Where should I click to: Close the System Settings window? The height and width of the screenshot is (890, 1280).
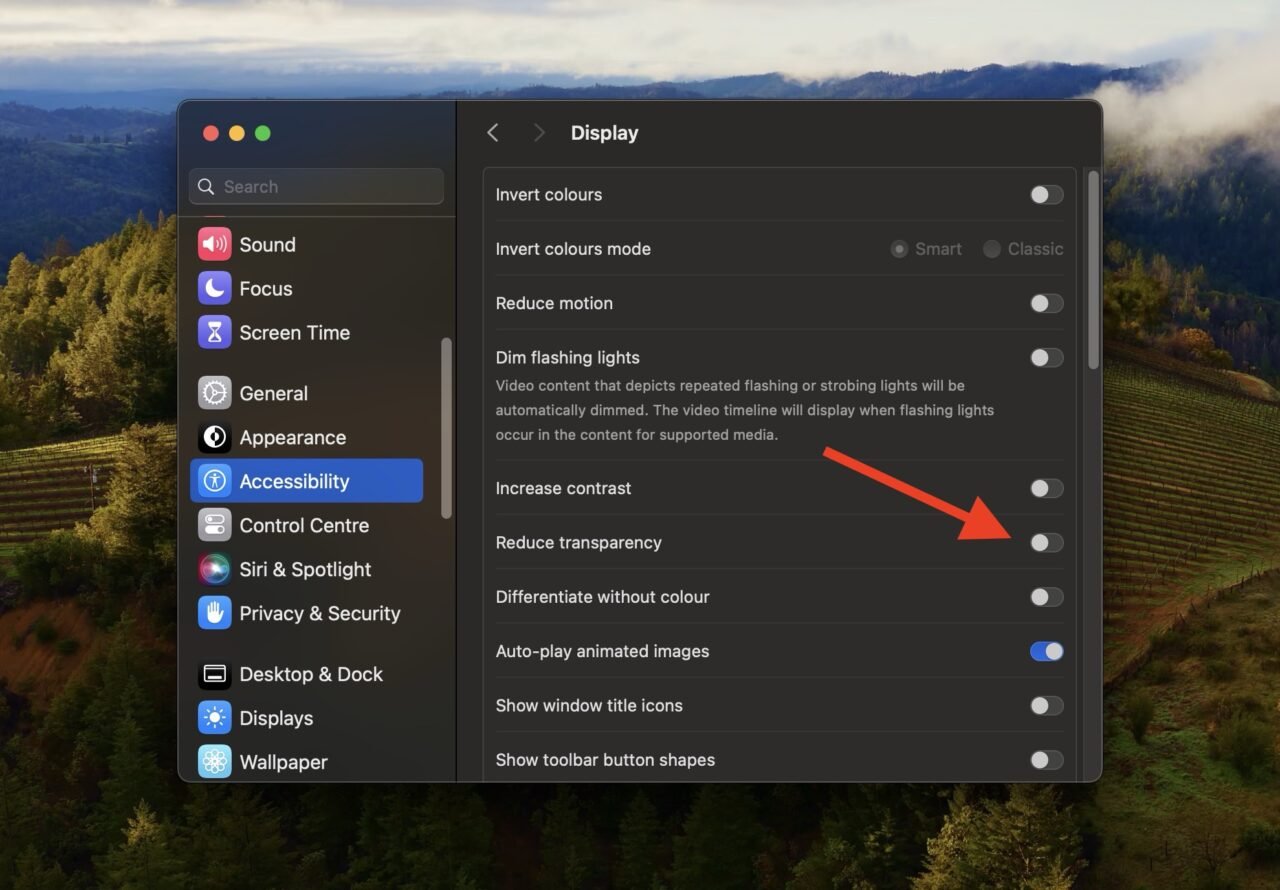pyautogui.click(x=211, y=133)
